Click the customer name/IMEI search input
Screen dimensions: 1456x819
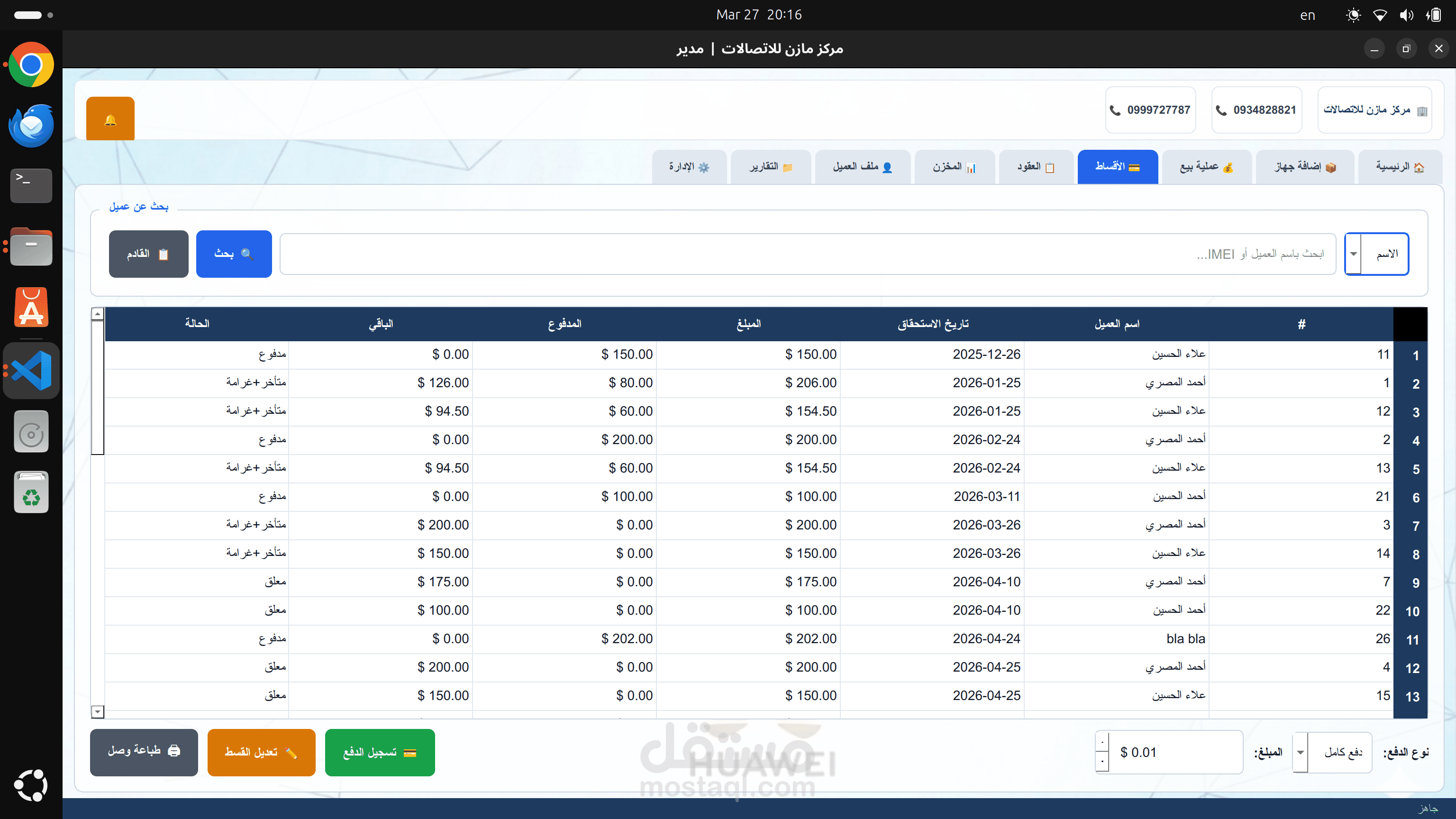[807, 254]
